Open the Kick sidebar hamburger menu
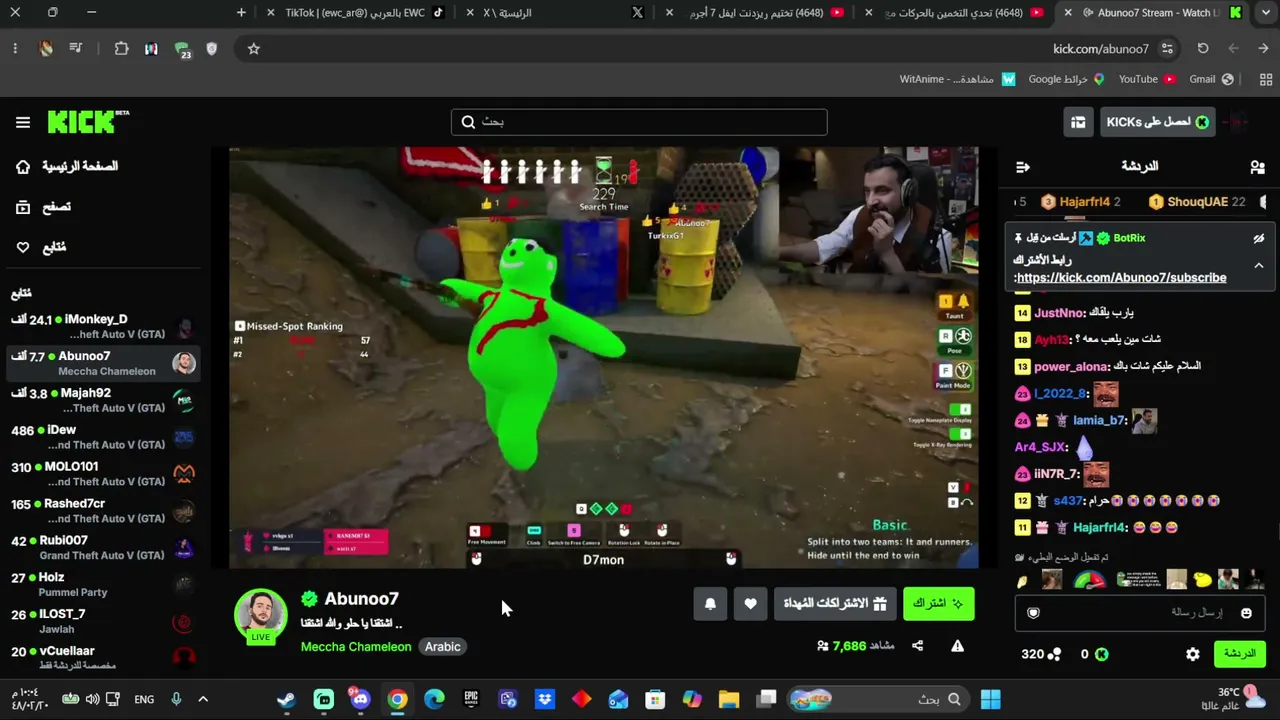This screenshot has width=1280, height=720. tap(23, 122)
